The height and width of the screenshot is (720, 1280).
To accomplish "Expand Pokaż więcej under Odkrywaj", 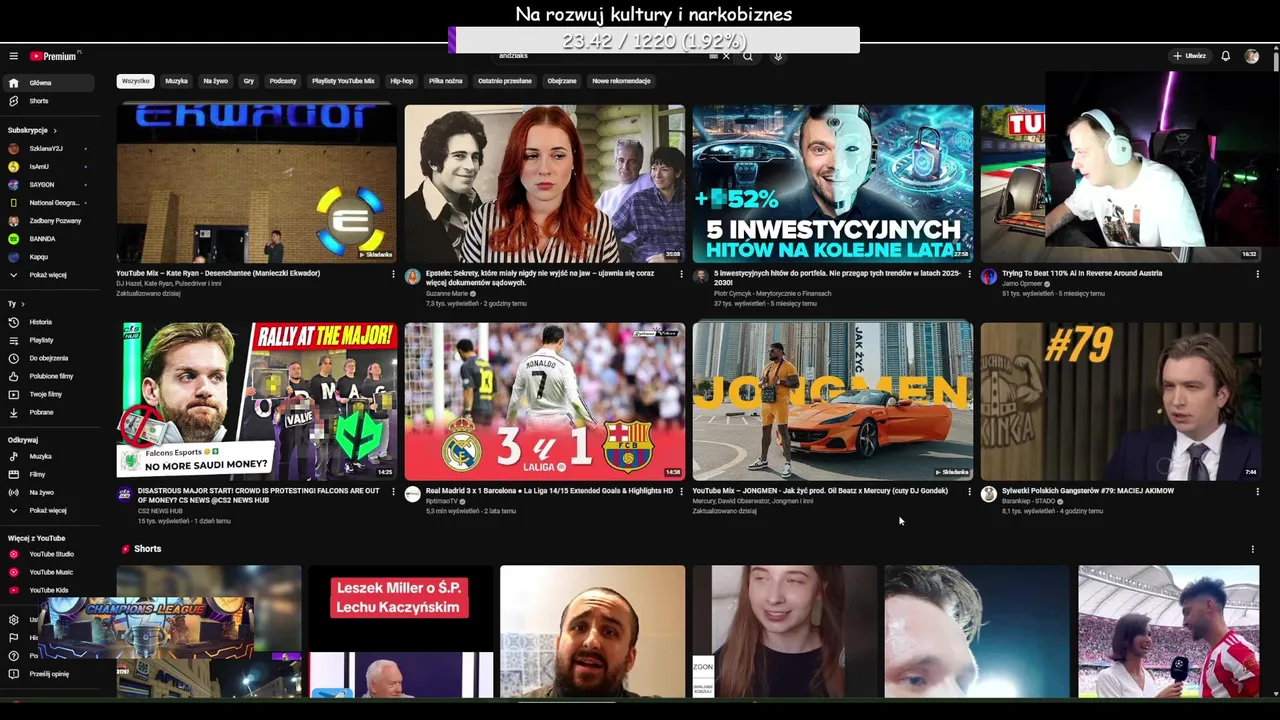I will pos(48,510).
